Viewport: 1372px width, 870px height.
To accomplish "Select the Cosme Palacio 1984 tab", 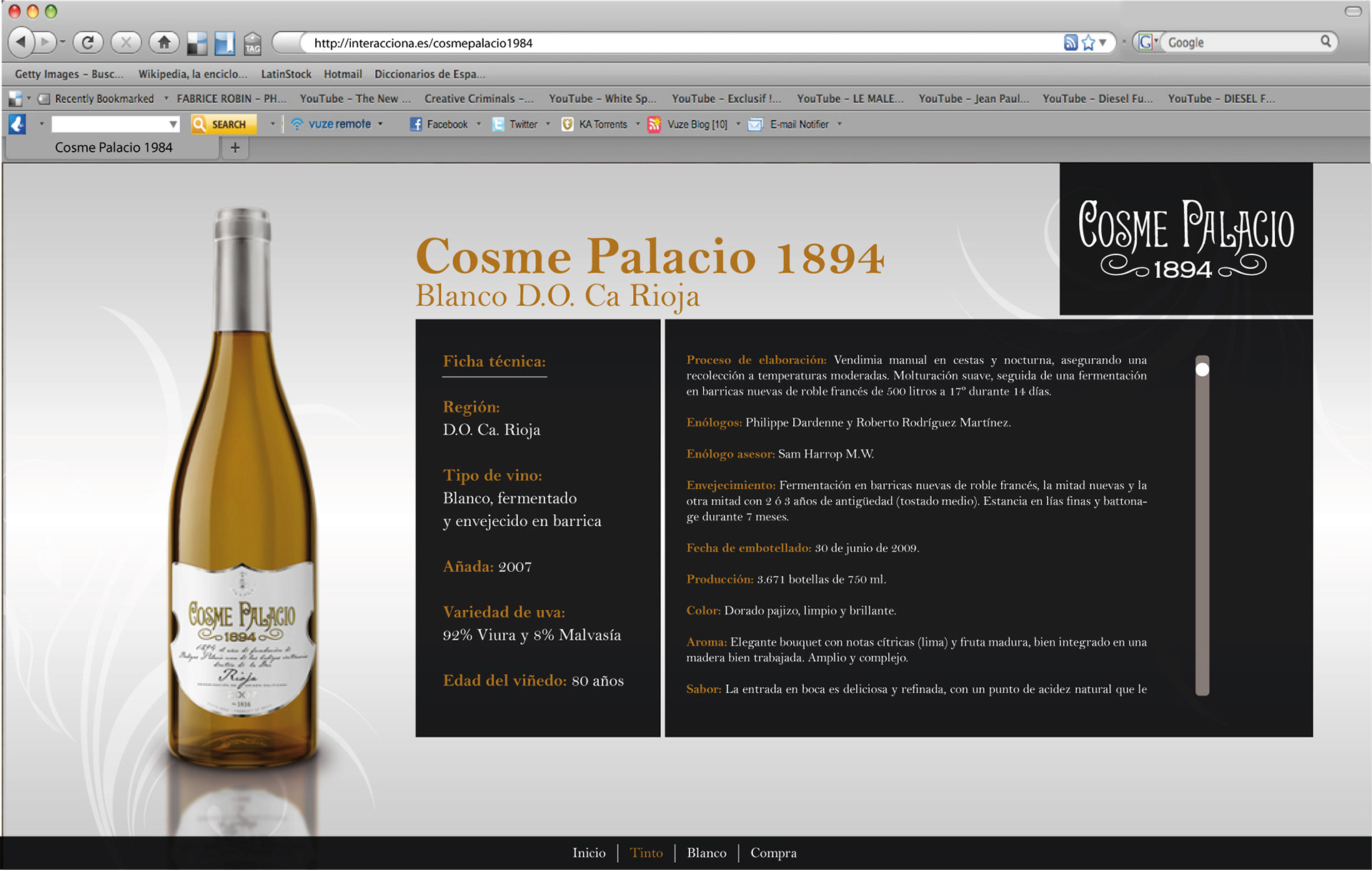I will pos(114,147).
